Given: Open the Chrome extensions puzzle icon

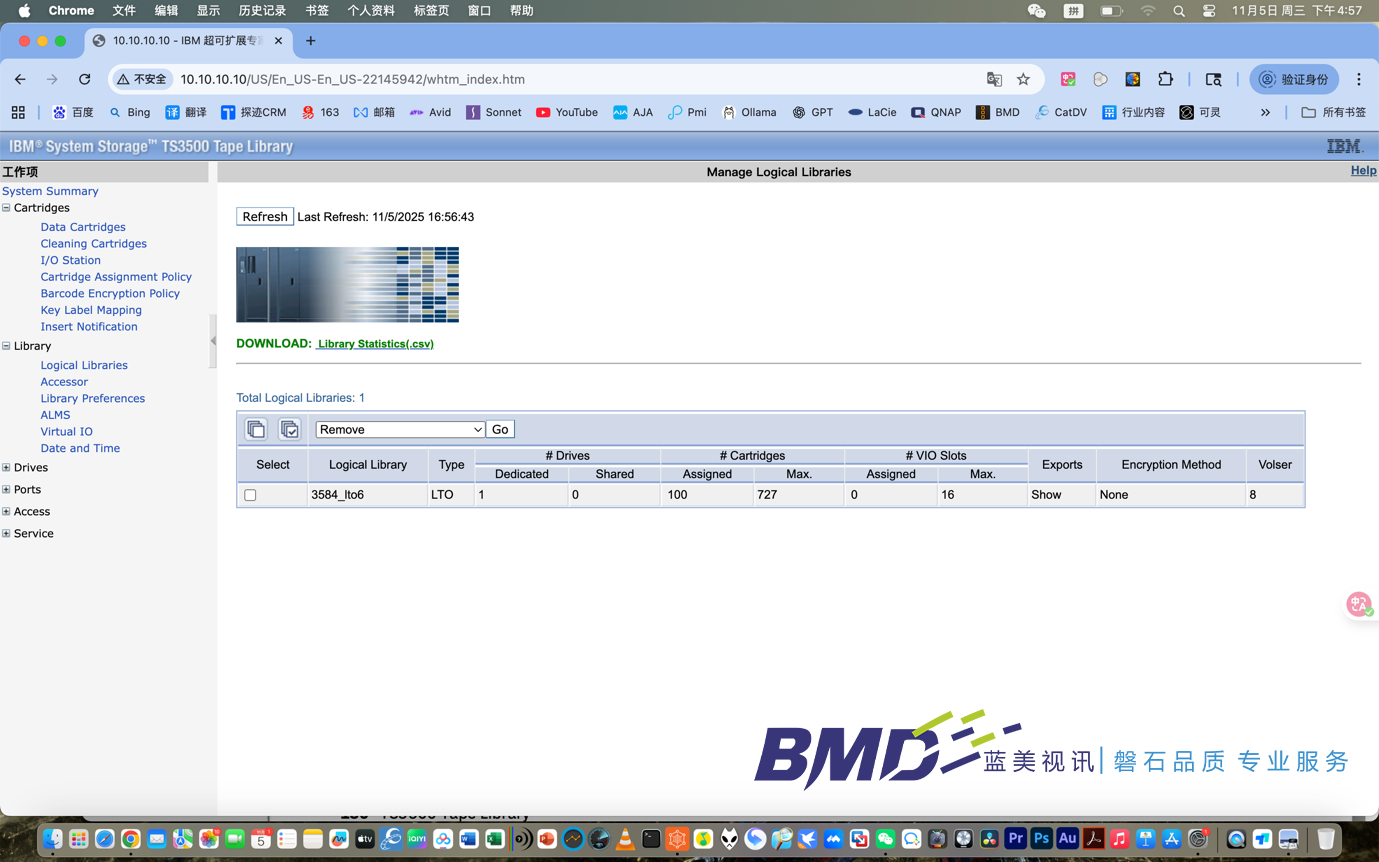Looking at the screenshot, I should pos(1165,79).
